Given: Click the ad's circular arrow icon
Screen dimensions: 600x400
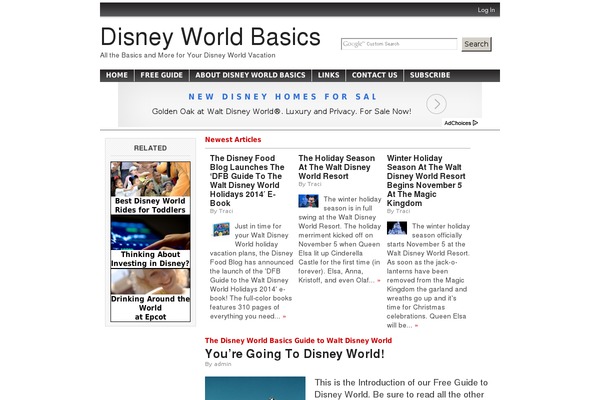Looking at the screenshot, I should pyautogui.click(x=436, y=104).
